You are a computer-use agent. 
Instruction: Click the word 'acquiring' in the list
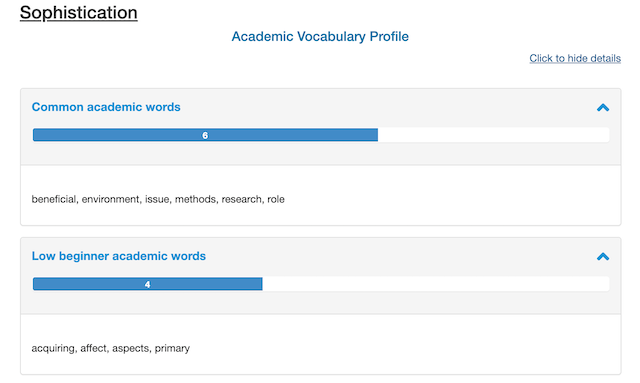[x=53, y=348]
